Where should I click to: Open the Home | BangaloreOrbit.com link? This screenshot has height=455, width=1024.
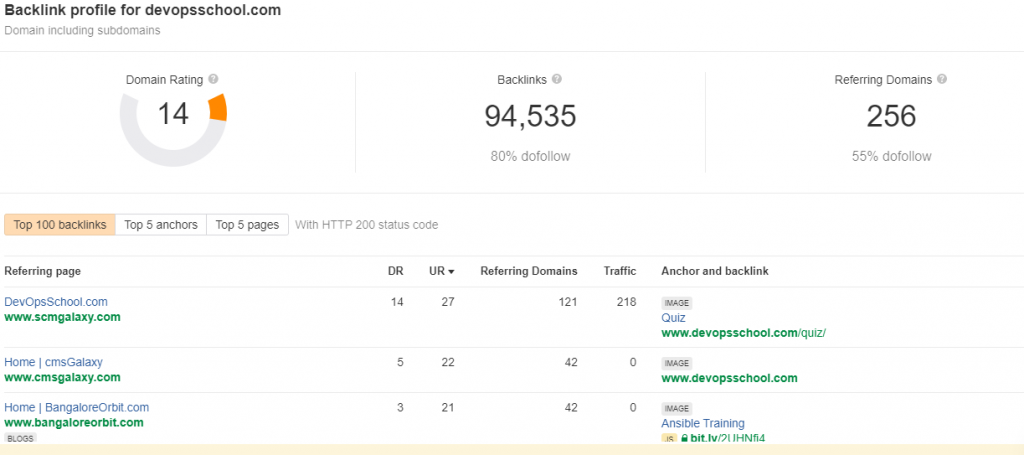tap(77, 407)
